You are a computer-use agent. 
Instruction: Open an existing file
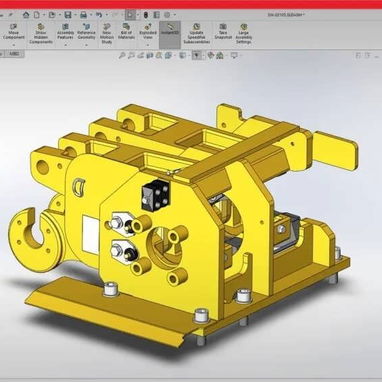click(52, 15)
